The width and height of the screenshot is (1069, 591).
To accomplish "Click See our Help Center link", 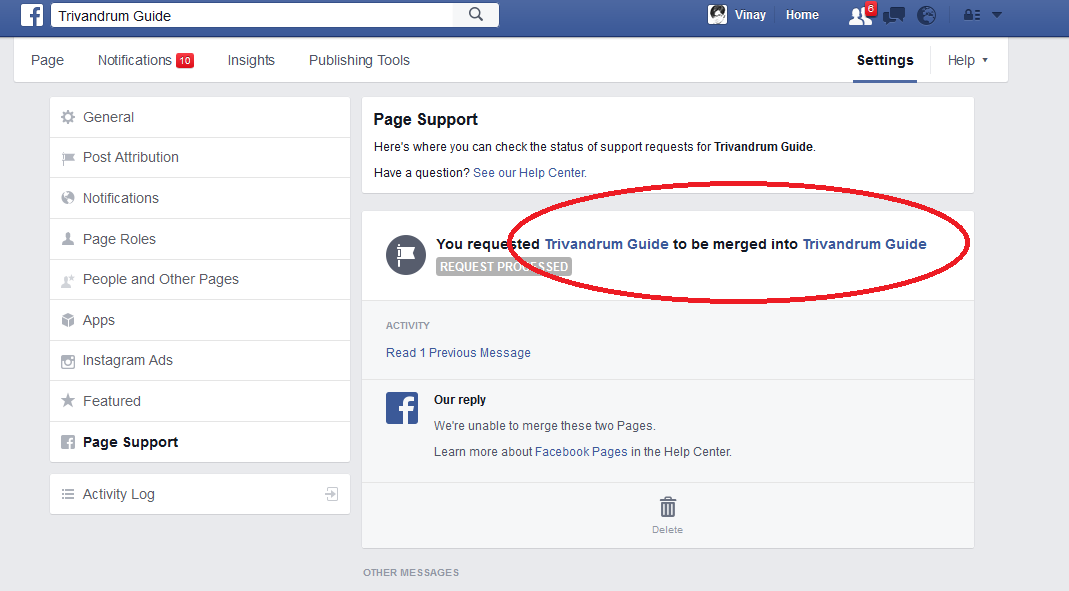I will [529, 173].
